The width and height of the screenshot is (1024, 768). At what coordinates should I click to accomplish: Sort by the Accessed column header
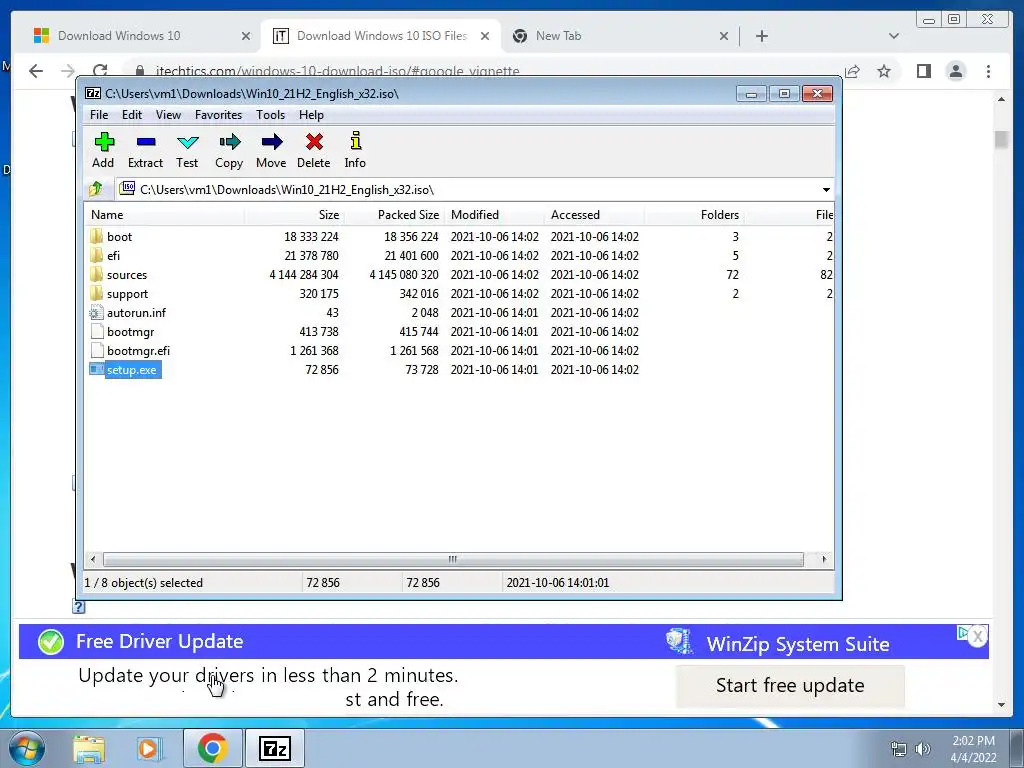coord(594,215)
